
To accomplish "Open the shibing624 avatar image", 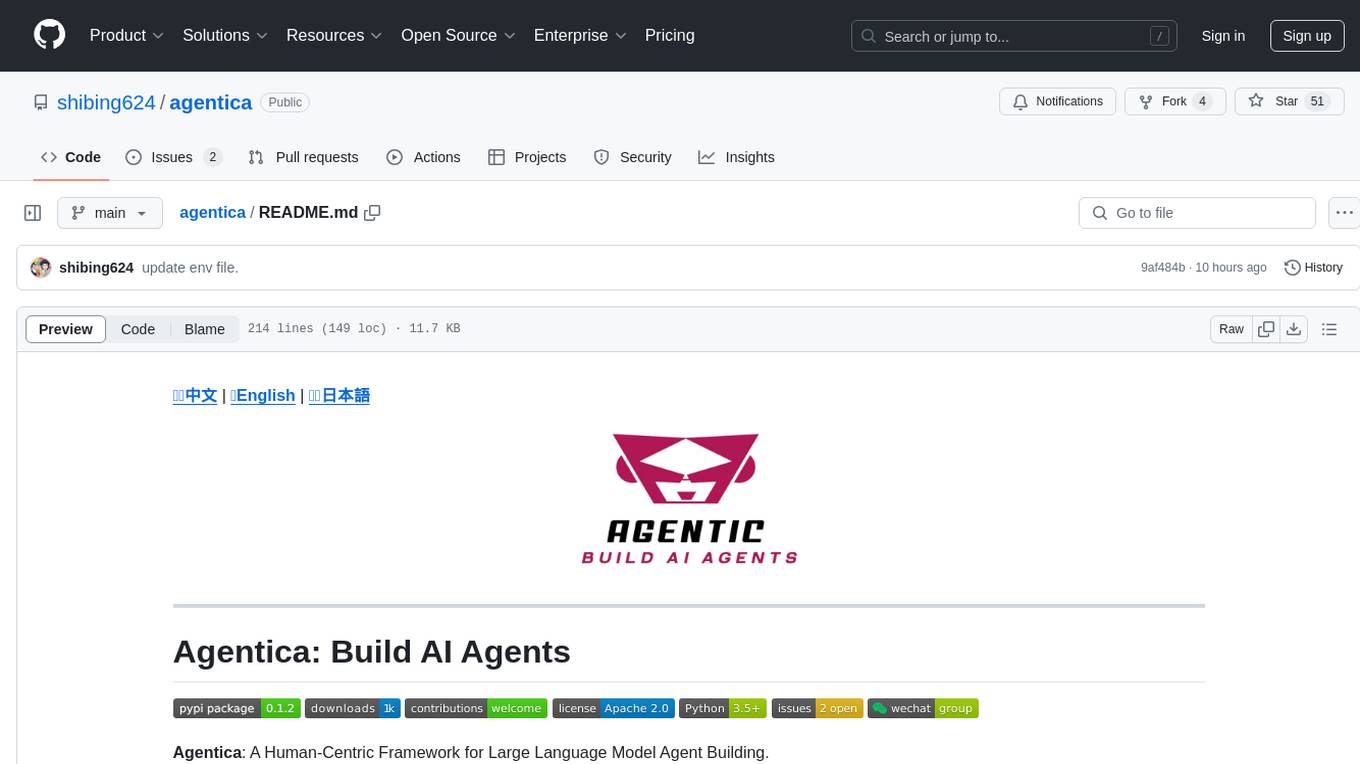I will pos(41,267).
